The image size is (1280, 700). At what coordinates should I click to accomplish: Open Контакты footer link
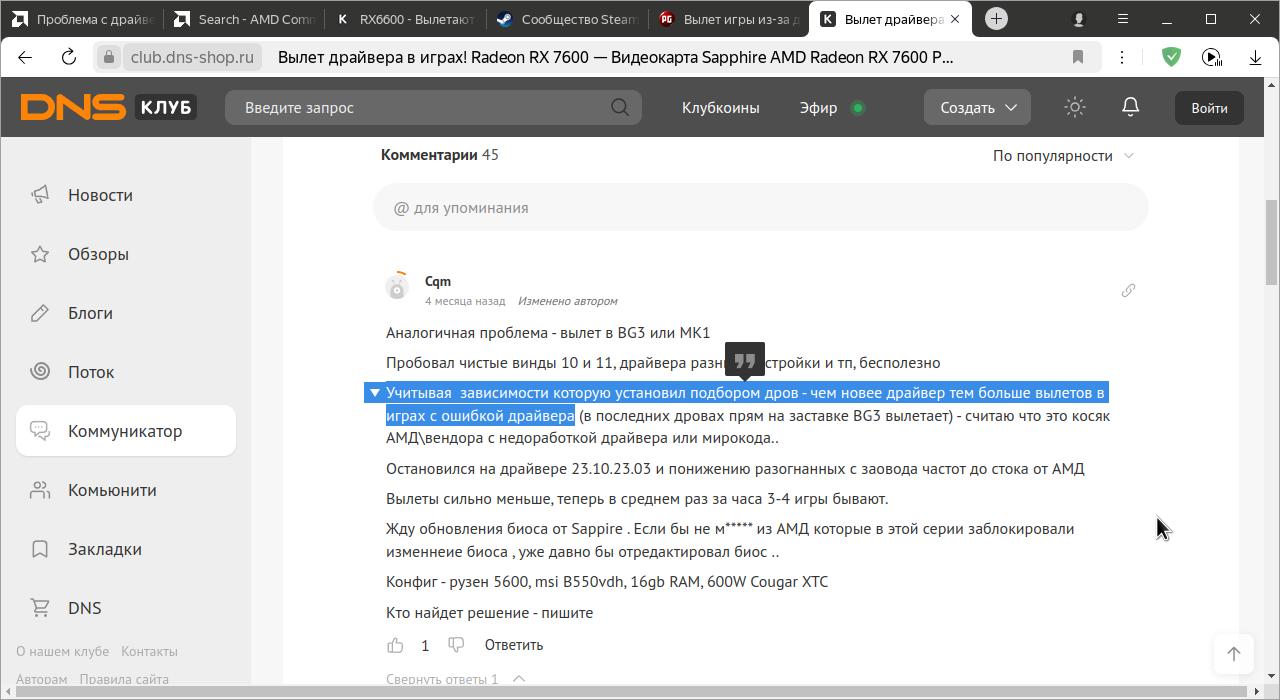pyautogui.click(x=149, y=651)
